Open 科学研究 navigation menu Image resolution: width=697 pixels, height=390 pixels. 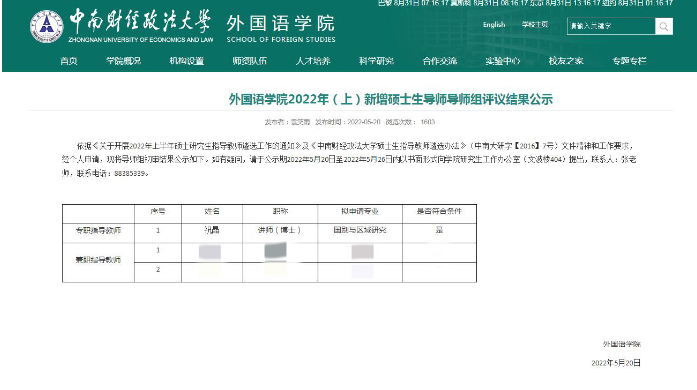[x=376, y=61]
